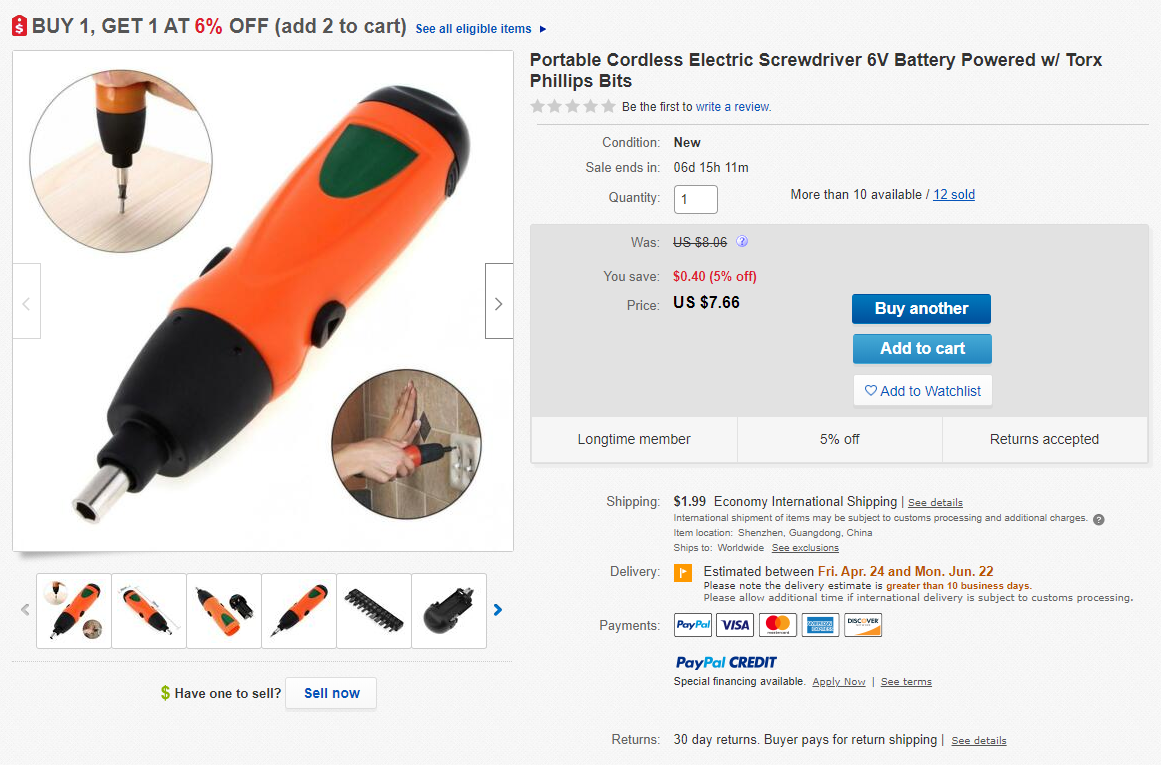Click the Visa card icon
Screen dimensions: 1161x765
(x=736, y=625)
